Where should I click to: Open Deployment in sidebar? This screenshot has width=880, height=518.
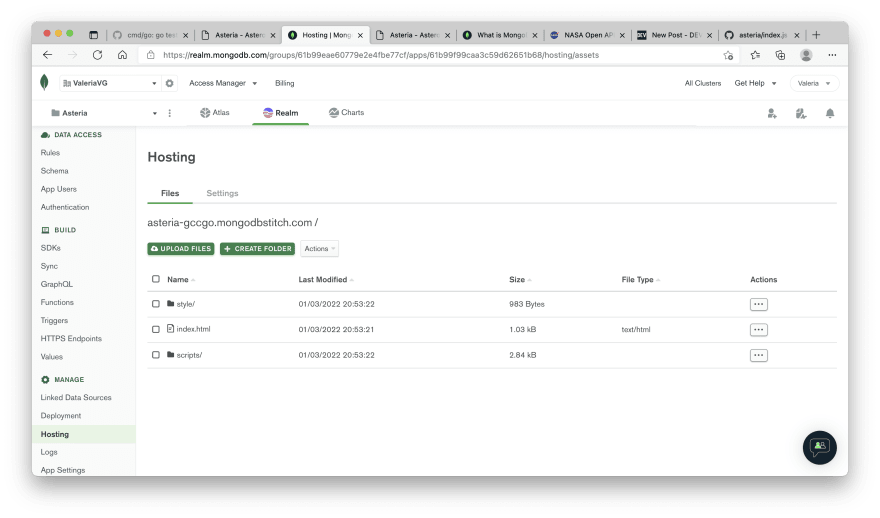(61, 416)
